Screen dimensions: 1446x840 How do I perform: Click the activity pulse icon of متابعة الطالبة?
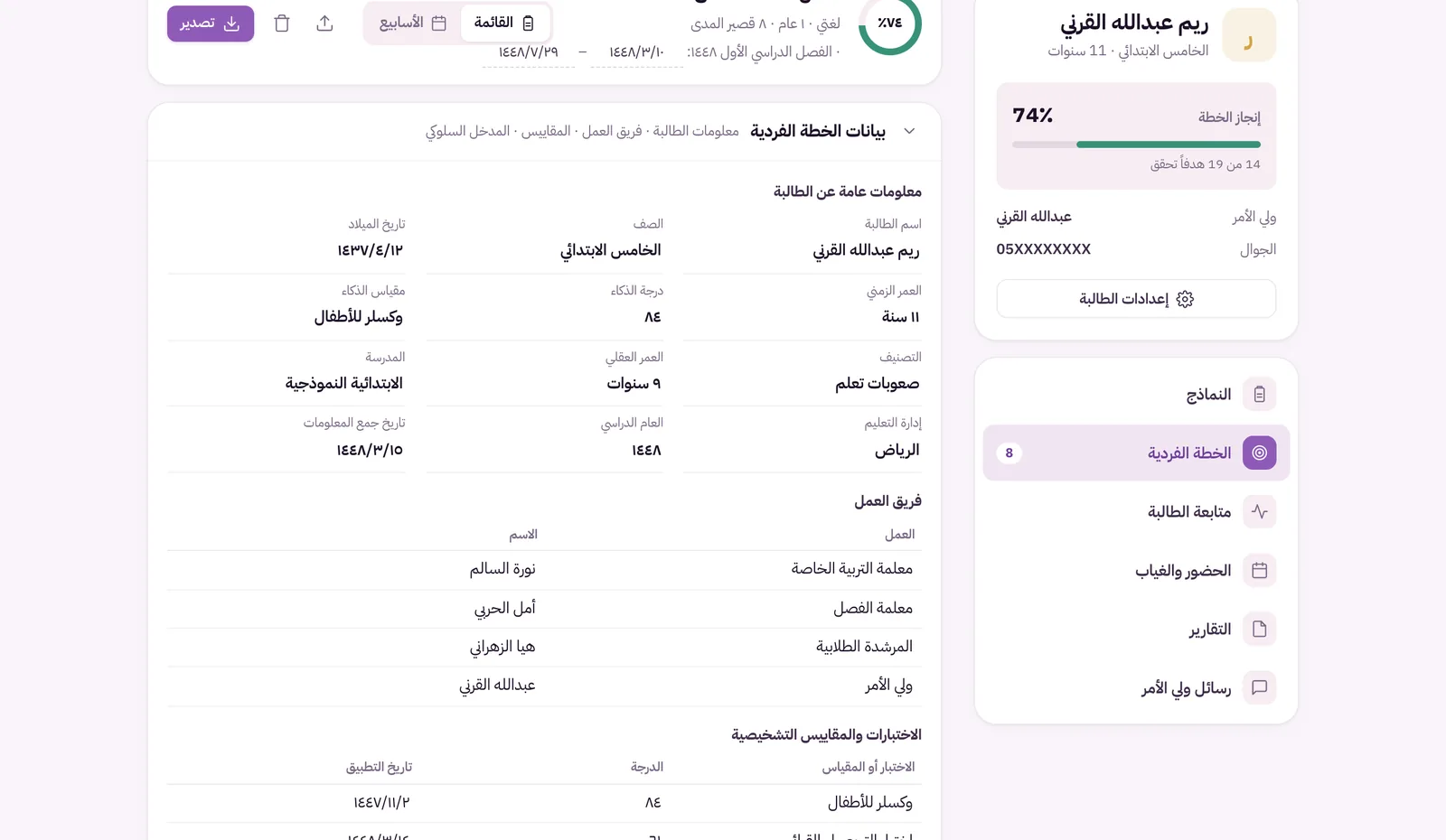coord(1260,512)
